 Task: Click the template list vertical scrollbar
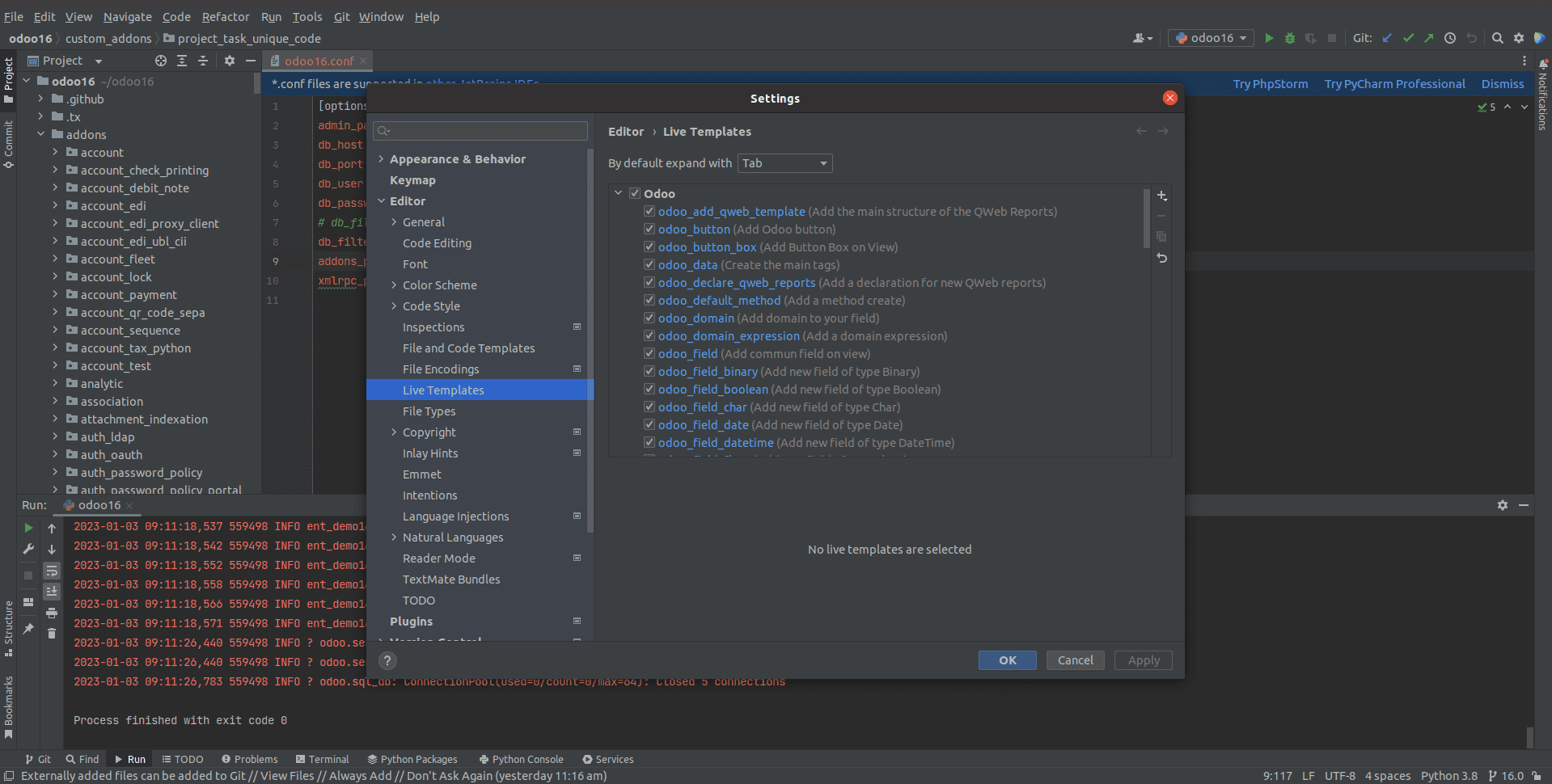point(1147,218)
